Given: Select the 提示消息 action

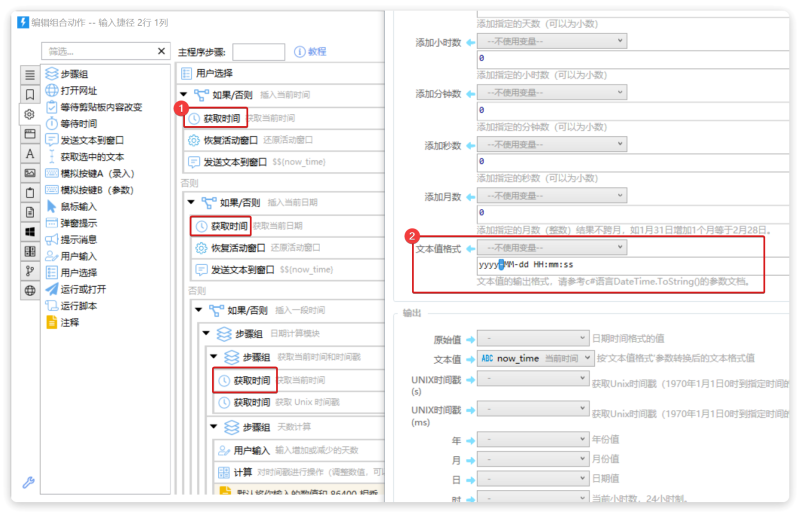Looking at the screenshot, I should 71,239.
